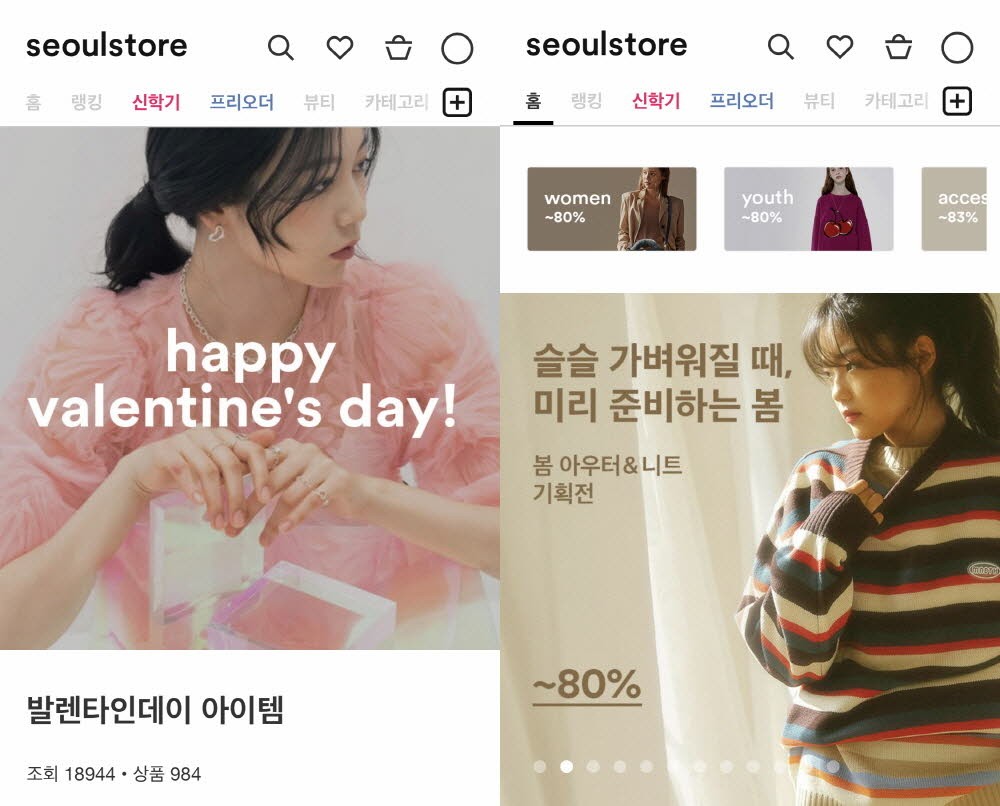The height and width of the screenshot is (806, 1000).
Task: Open 프리오더 tab in right screen
Action: pos(742,101)
